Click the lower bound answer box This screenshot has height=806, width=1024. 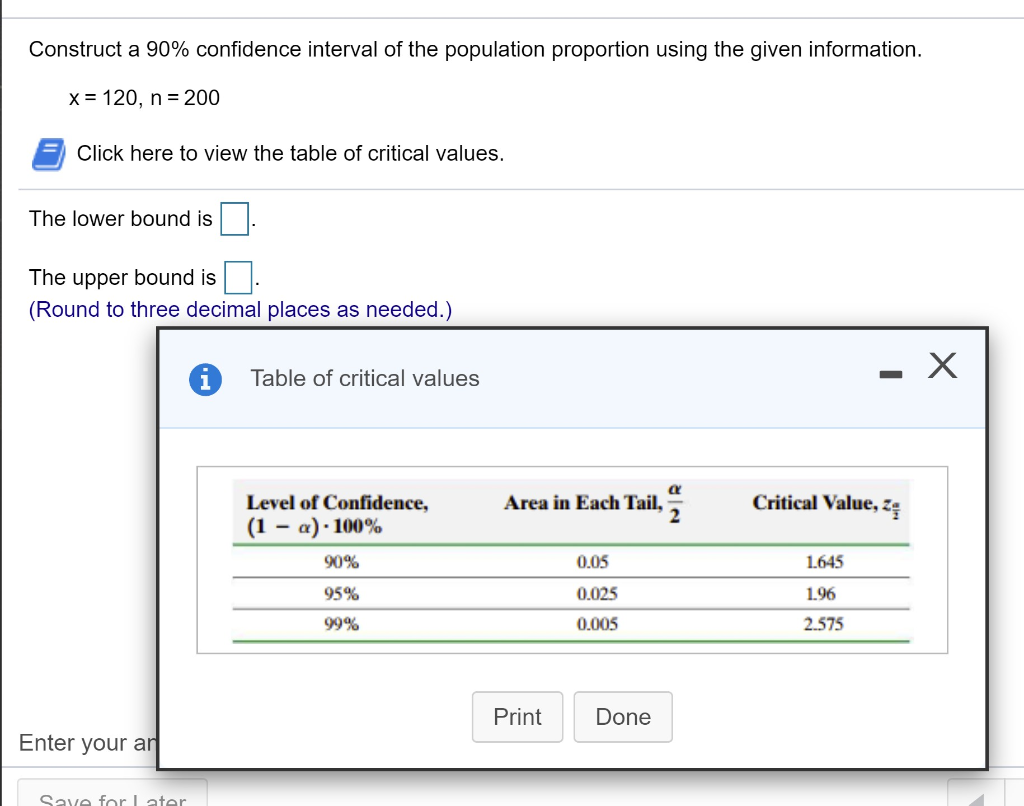click(x=234, y=219)
